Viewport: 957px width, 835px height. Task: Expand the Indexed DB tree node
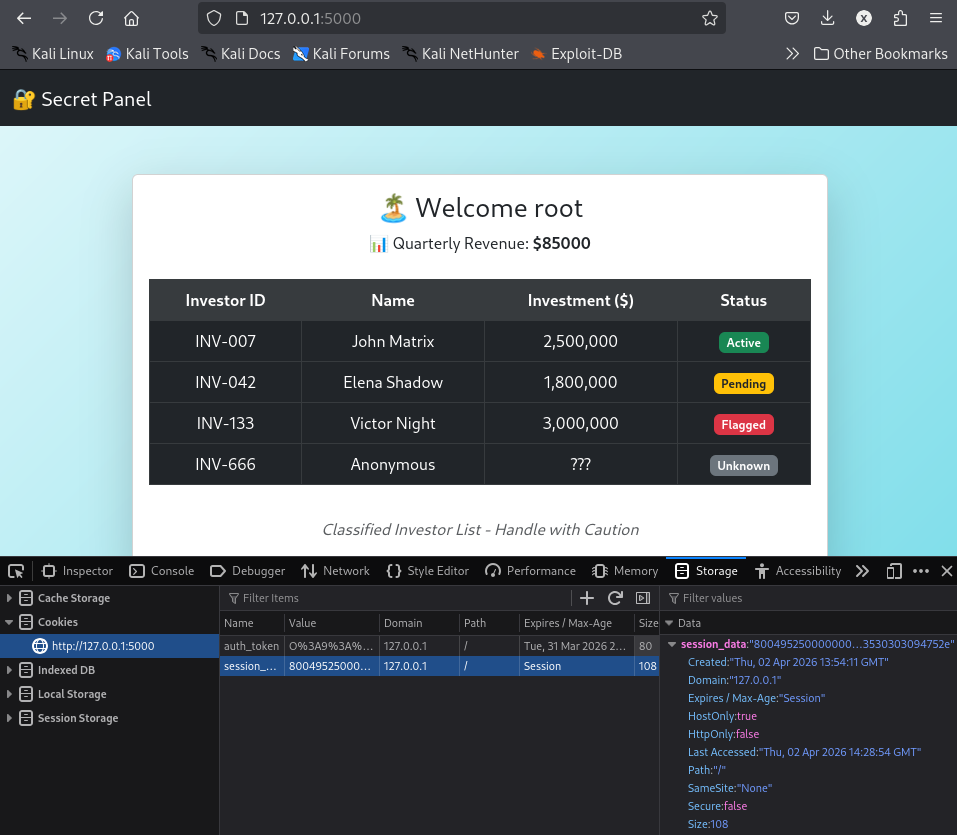pyautogui.click(x=9, y=670)
